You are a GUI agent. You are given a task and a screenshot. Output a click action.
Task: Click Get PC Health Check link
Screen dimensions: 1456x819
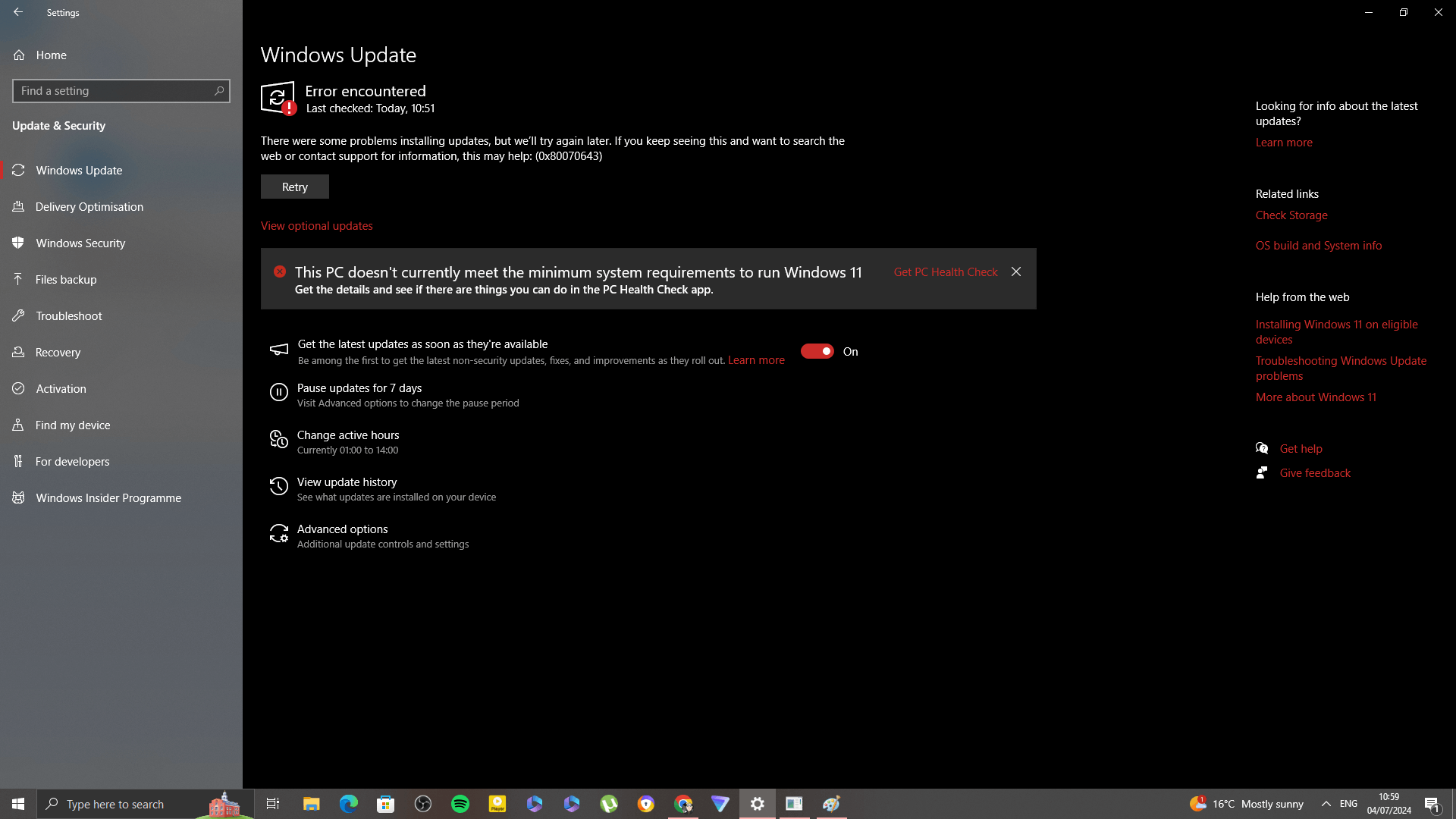click(945, 271)
